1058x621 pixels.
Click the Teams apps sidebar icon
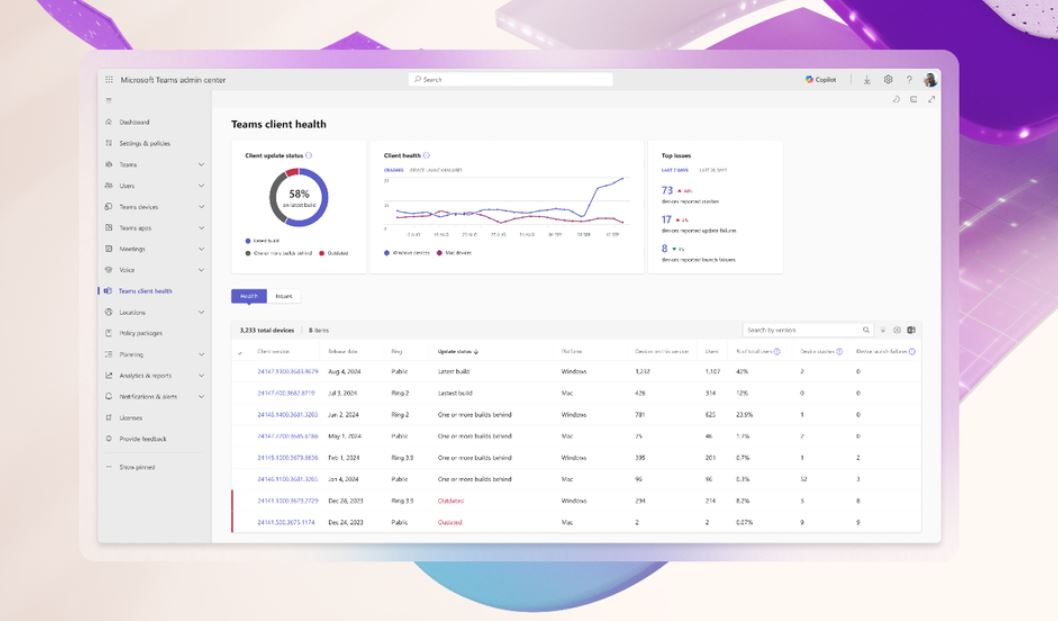109,228
